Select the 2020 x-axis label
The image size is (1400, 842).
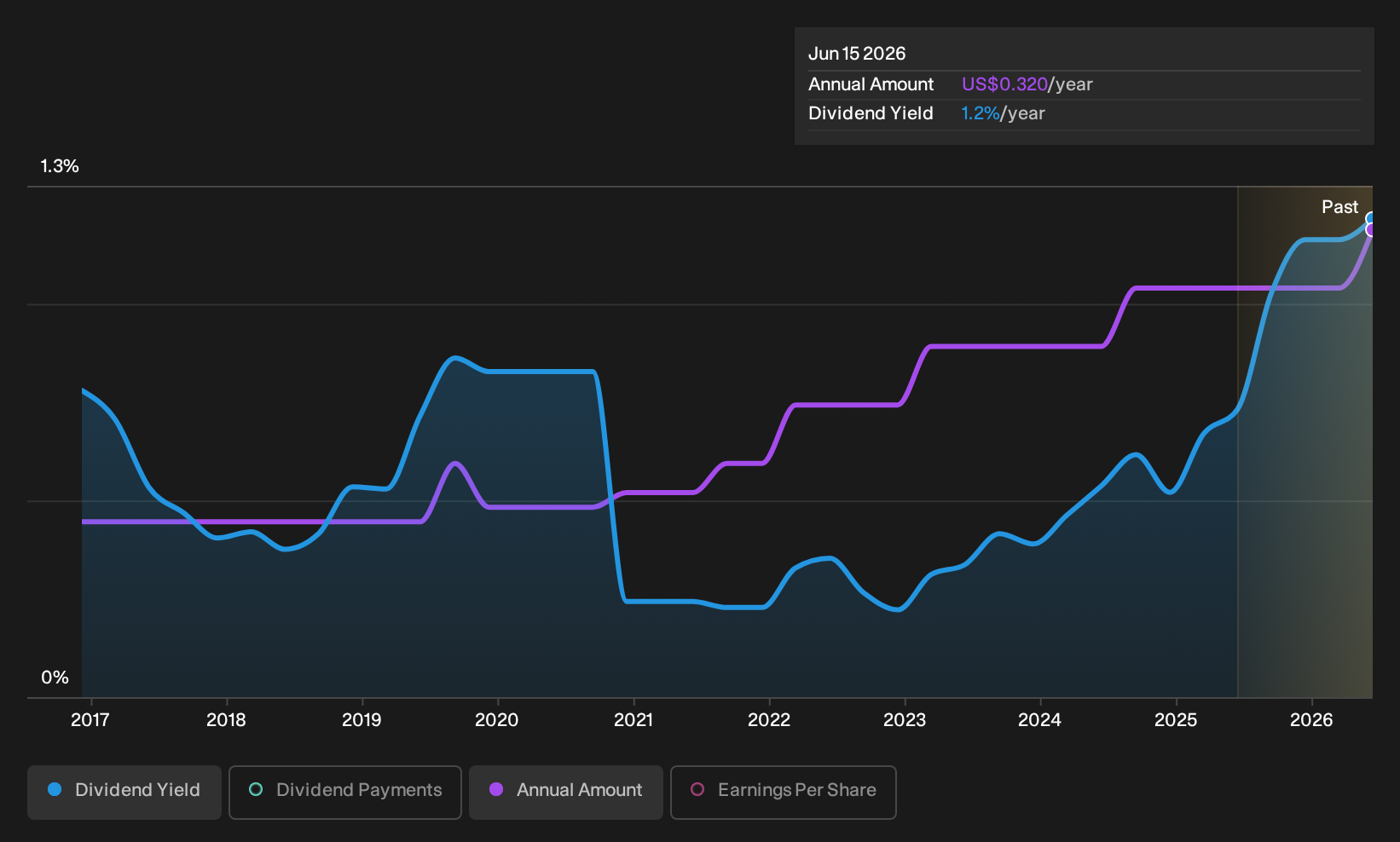(x=496, y=720)
